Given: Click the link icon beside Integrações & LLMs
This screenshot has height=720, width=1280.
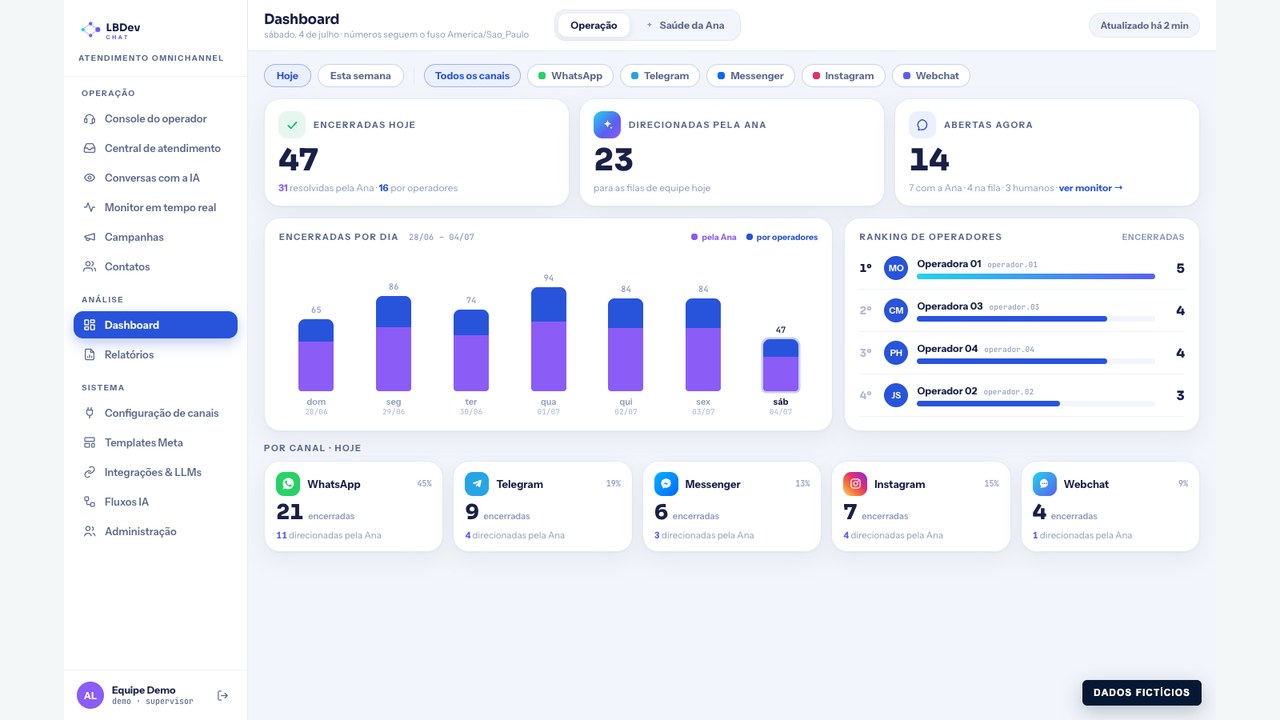Looking at the screenshot, I should [x=90, y=472].
